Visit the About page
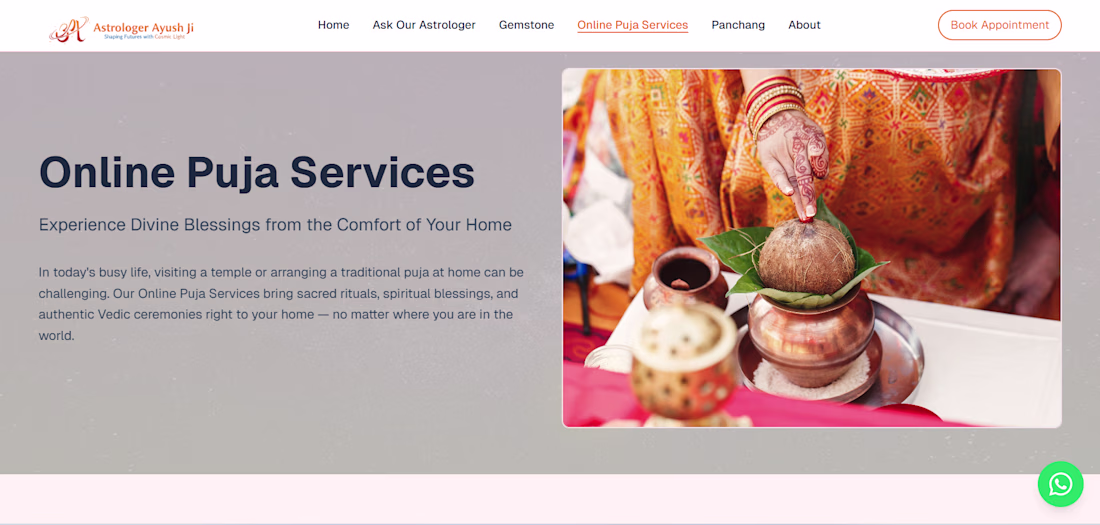The height and width of the screenshot is (525, 1100). 804,25
